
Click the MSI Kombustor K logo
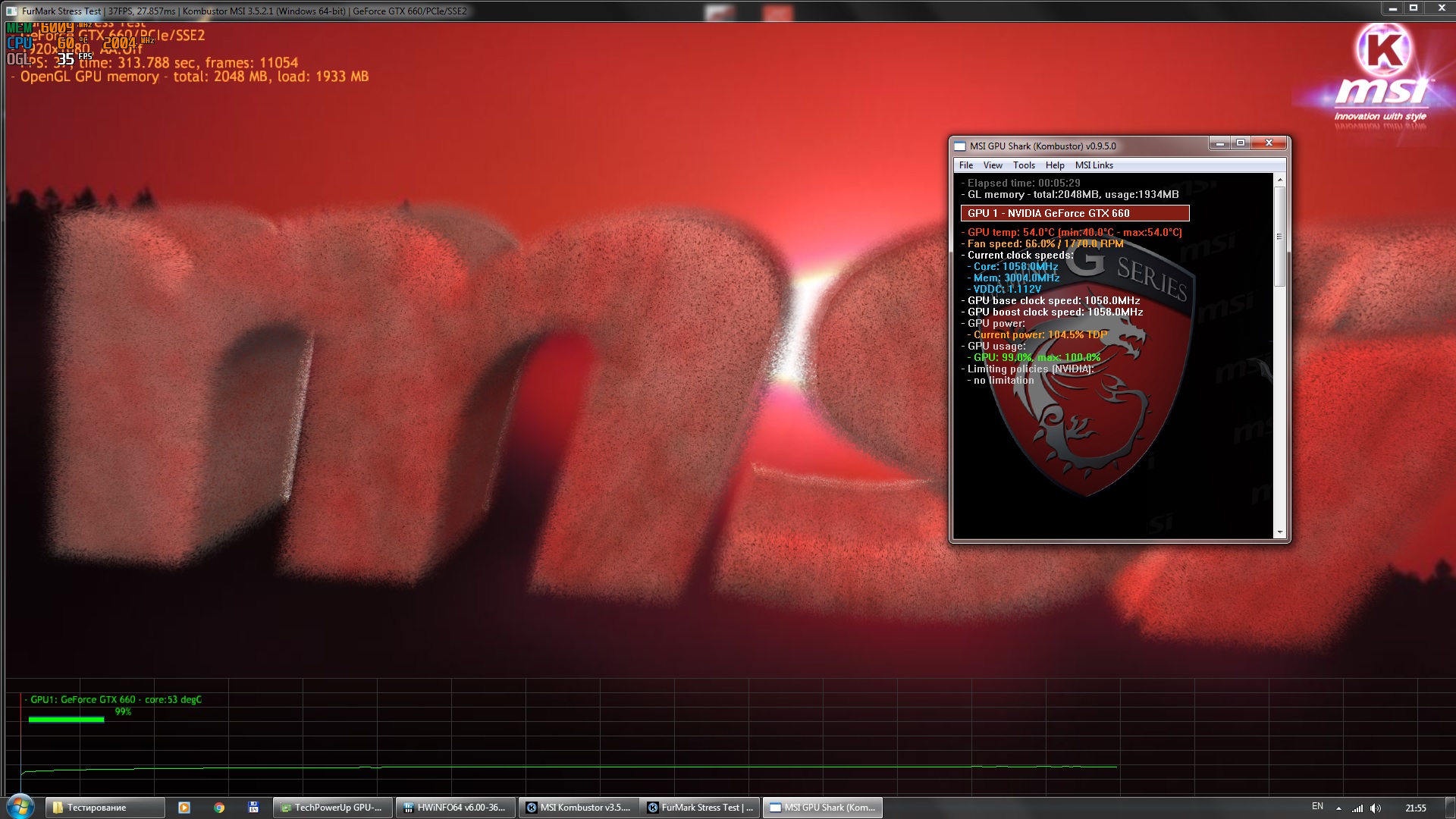[1384, 49]
